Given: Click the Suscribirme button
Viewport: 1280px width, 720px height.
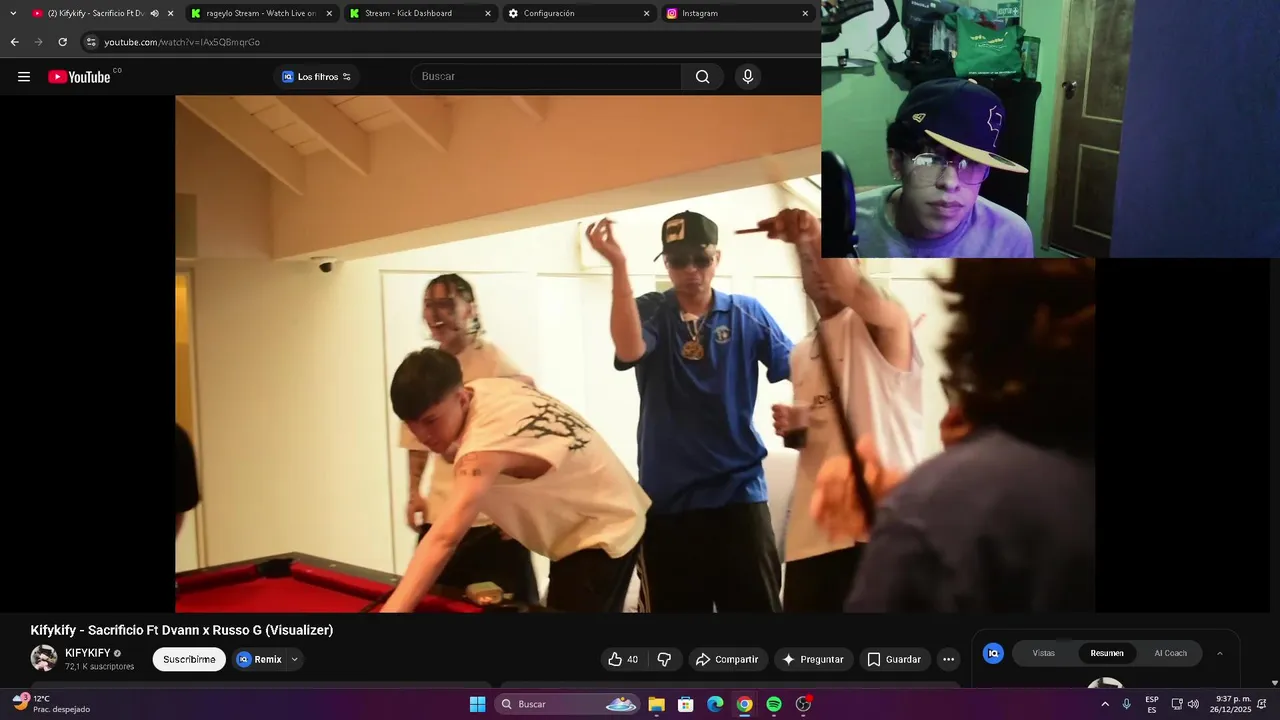Looking at the screenshot, I should coord(189,659).
